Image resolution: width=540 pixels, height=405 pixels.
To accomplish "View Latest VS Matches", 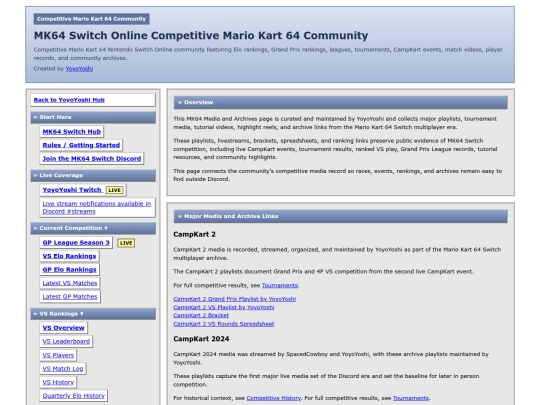I will click(70, 283).
